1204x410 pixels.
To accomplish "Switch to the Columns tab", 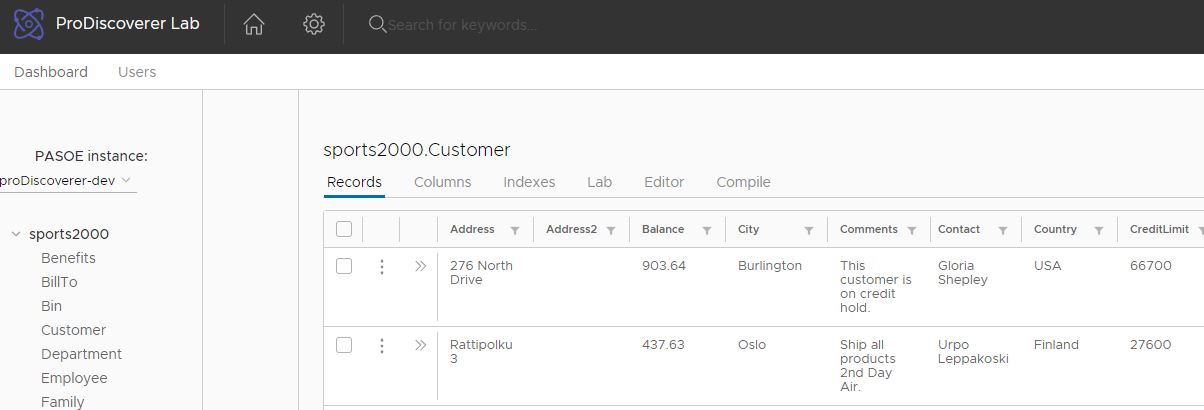I will [x=442, y=182].
